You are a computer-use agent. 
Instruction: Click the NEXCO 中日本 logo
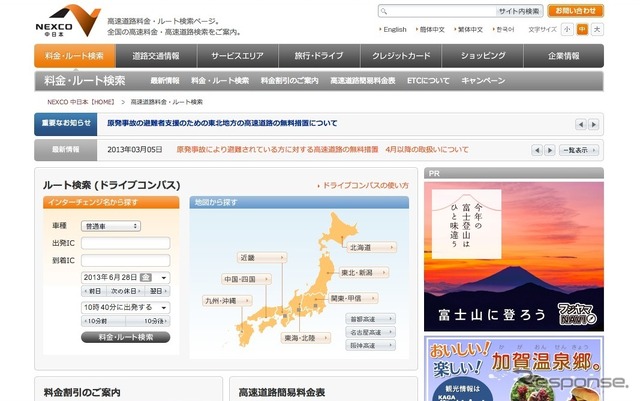[x=68, y=21]
